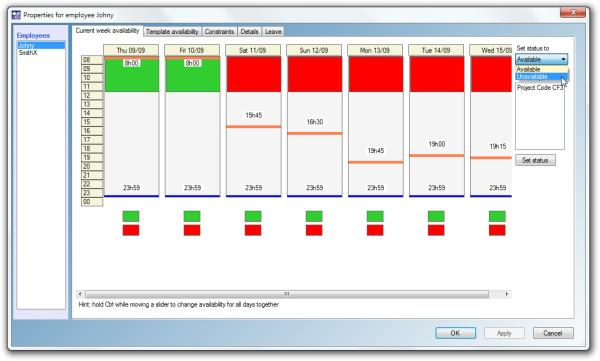Click the horizontal scrollbar thumb
The width and height of the screenshot is (600, 361).
pos(287,294)
